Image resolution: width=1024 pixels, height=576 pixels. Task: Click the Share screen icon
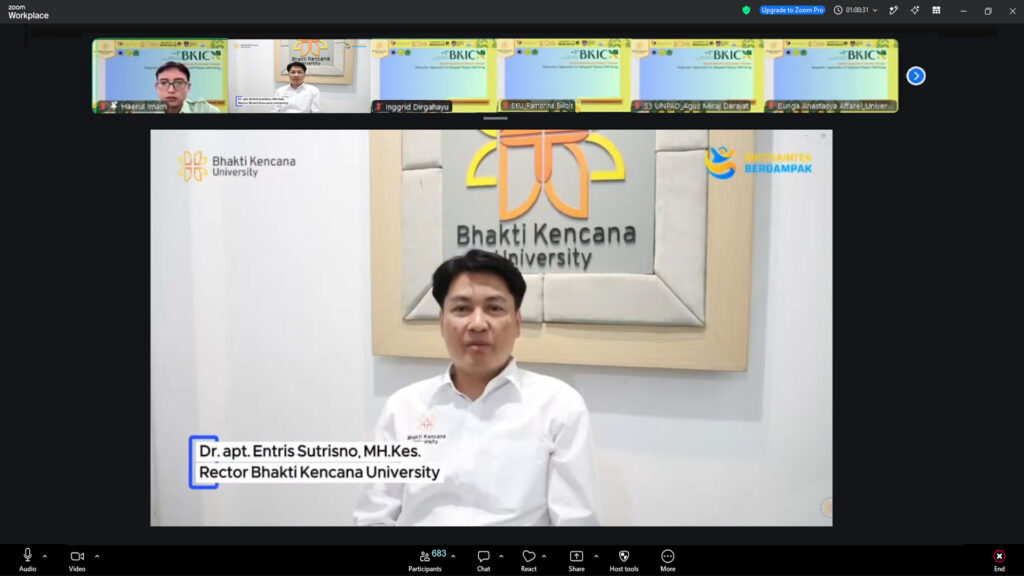[x=576, y=560]
